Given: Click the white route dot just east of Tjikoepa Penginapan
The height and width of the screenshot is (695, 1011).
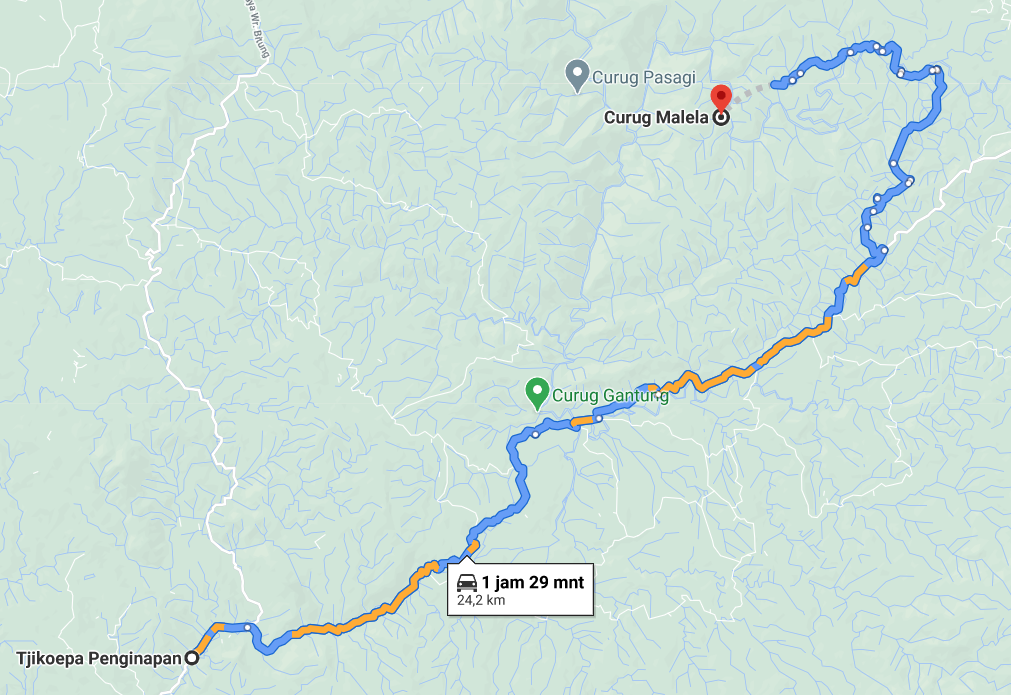Looking at the screenshot, I should coord(248,627).
